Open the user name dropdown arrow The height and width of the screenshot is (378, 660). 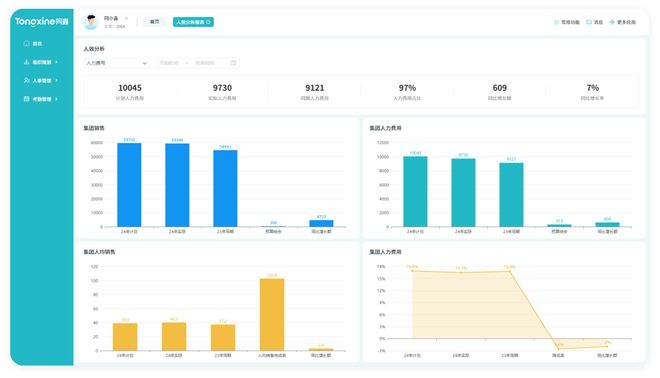(126, 19)
